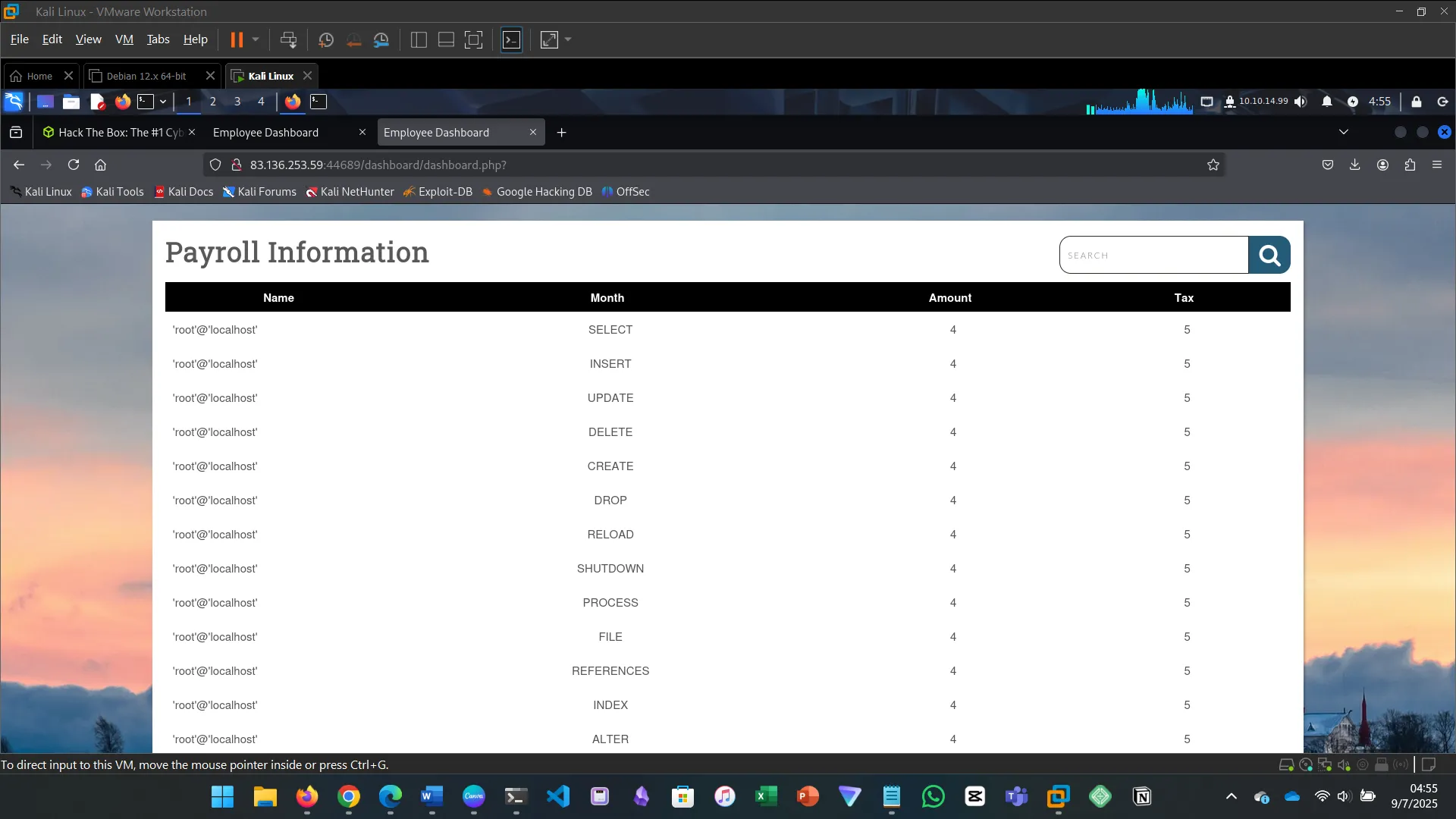Click the Firefox home button
The height and width of the screenshot is (819, 1456).
[x=100, y=165]
